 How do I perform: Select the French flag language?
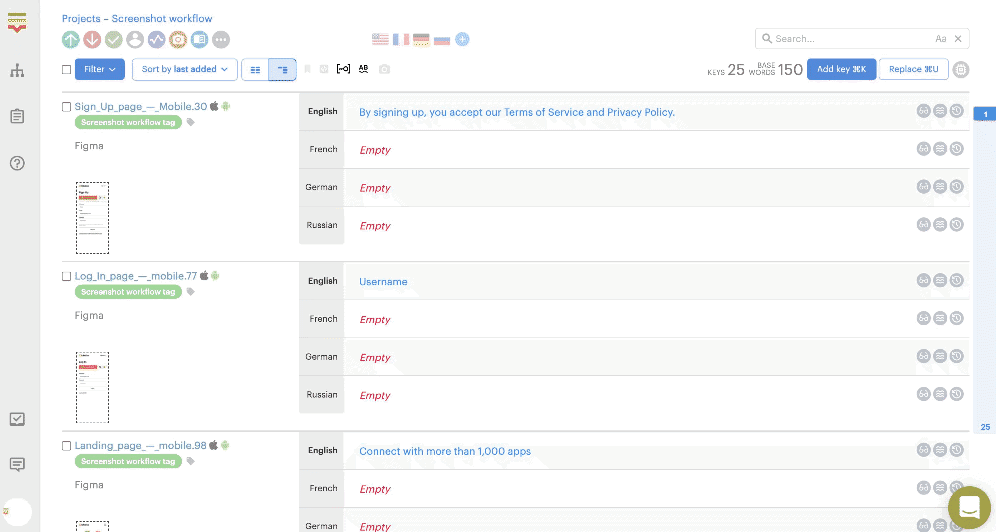pyautogui.click(x=401, y=39)
